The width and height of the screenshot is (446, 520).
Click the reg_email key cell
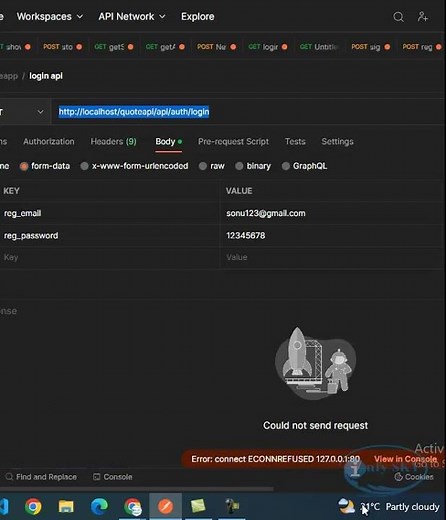[110, 213]
